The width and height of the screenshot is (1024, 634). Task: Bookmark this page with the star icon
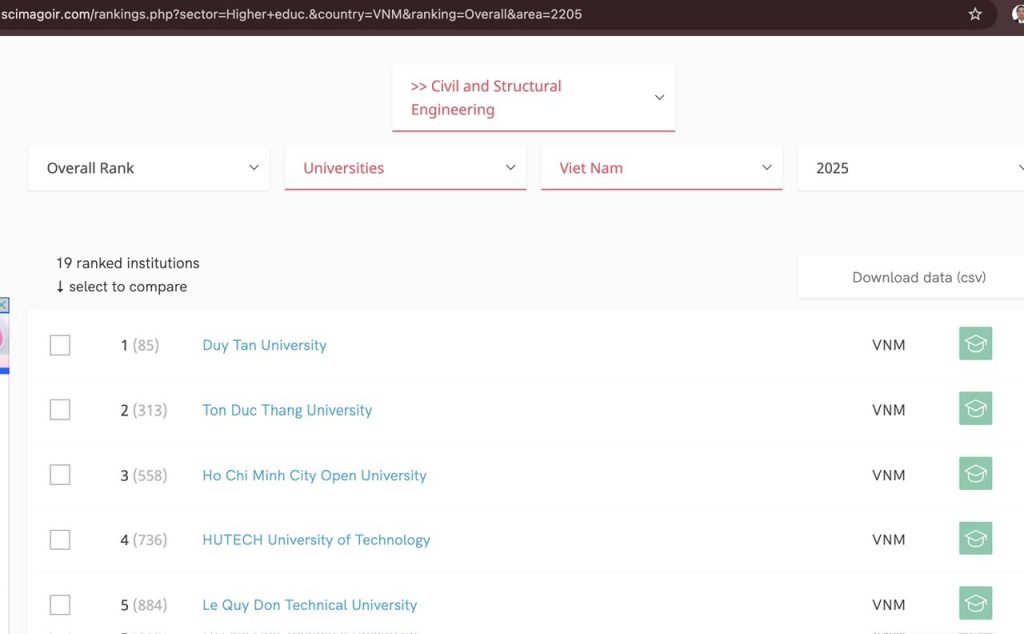click(975, 14)
